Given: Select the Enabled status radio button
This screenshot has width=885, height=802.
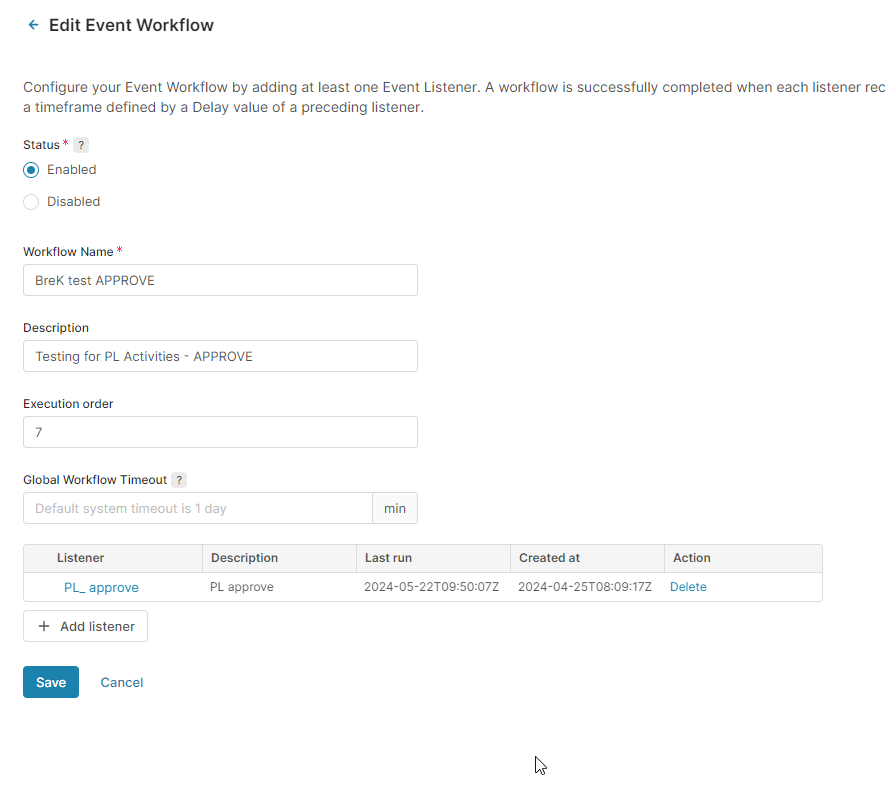Looking at the screenshot, I should (31, 170).
